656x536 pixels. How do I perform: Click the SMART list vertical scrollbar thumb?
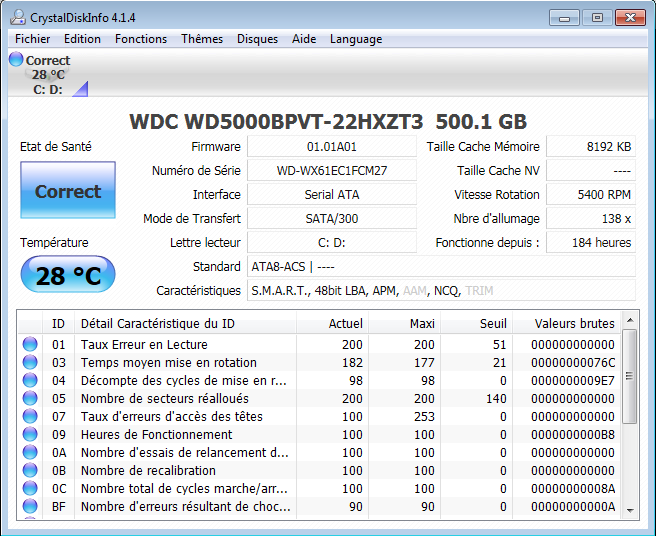pyautogui.click(x=630, y=377)
